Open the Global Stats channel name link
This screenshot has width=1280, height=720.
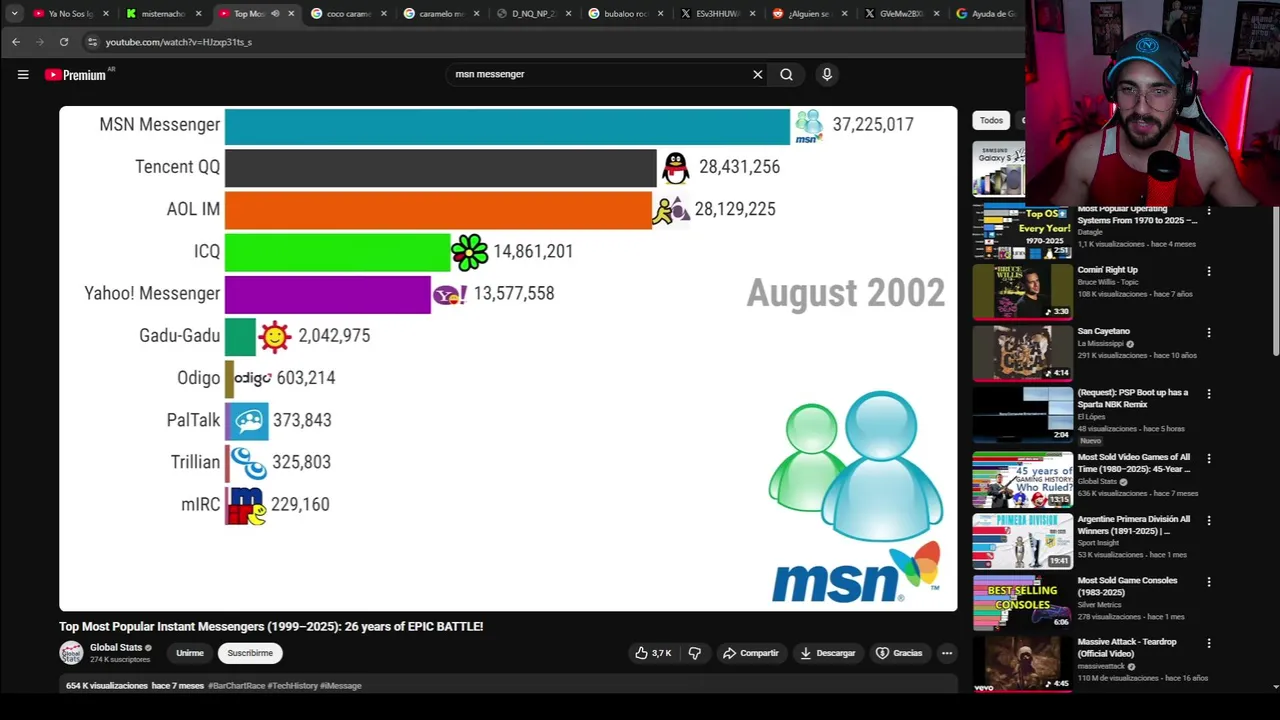(x=116, y=648)
